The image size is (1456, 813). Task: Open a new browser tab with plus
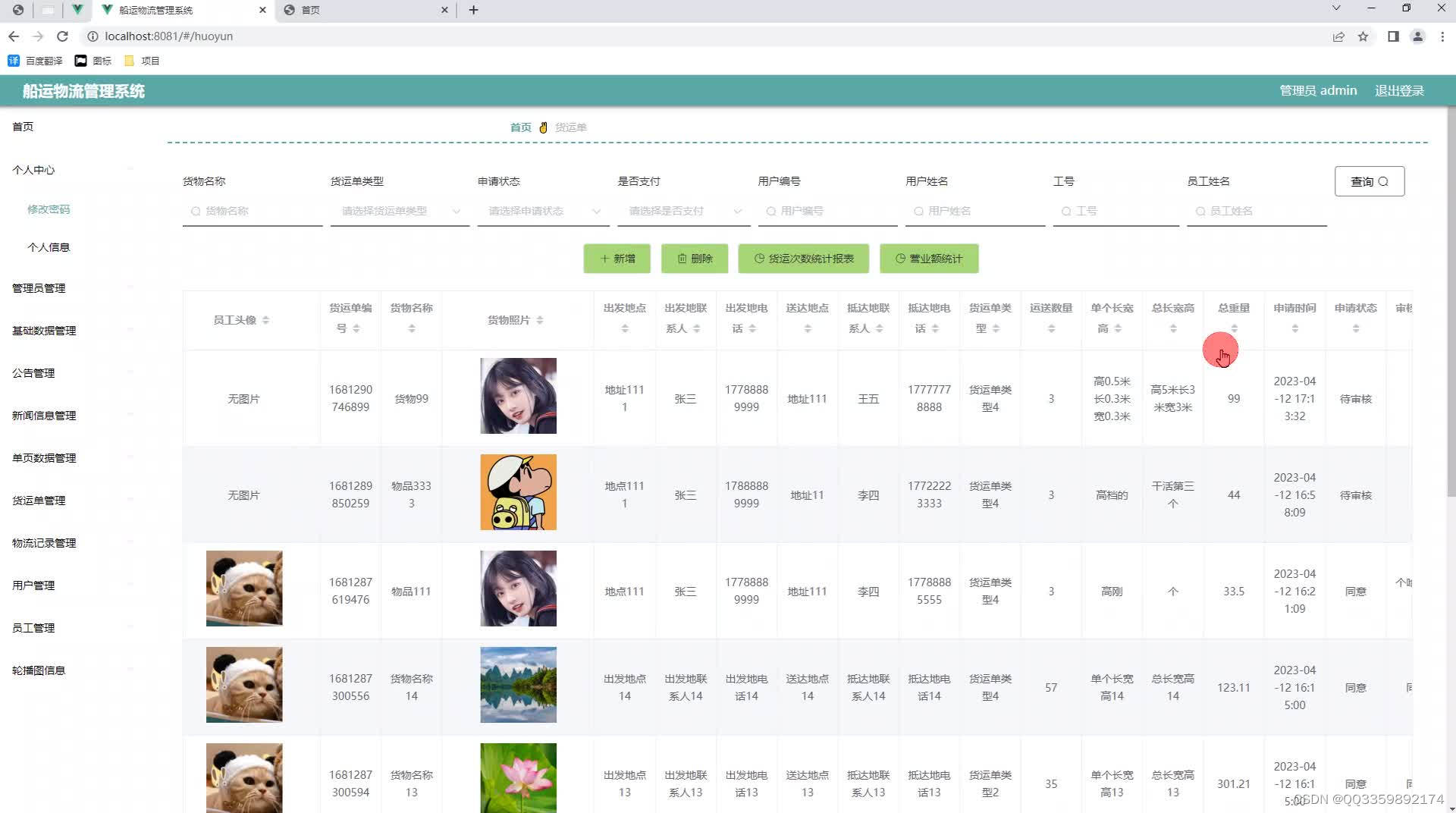(x=473, y=10)
